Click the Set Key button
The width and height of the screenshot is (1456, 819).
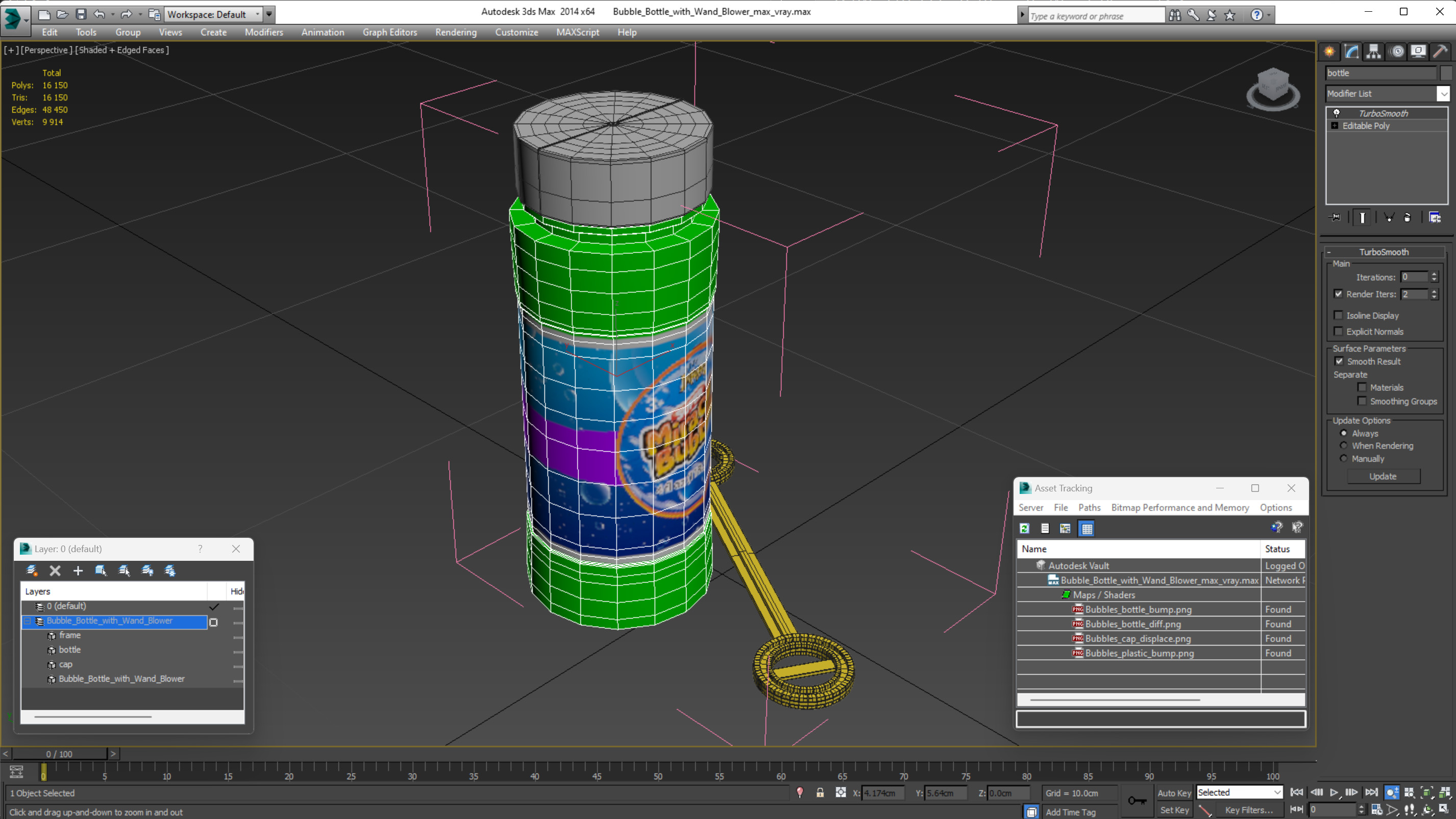pyautogui.click(x=1174, y=810)
